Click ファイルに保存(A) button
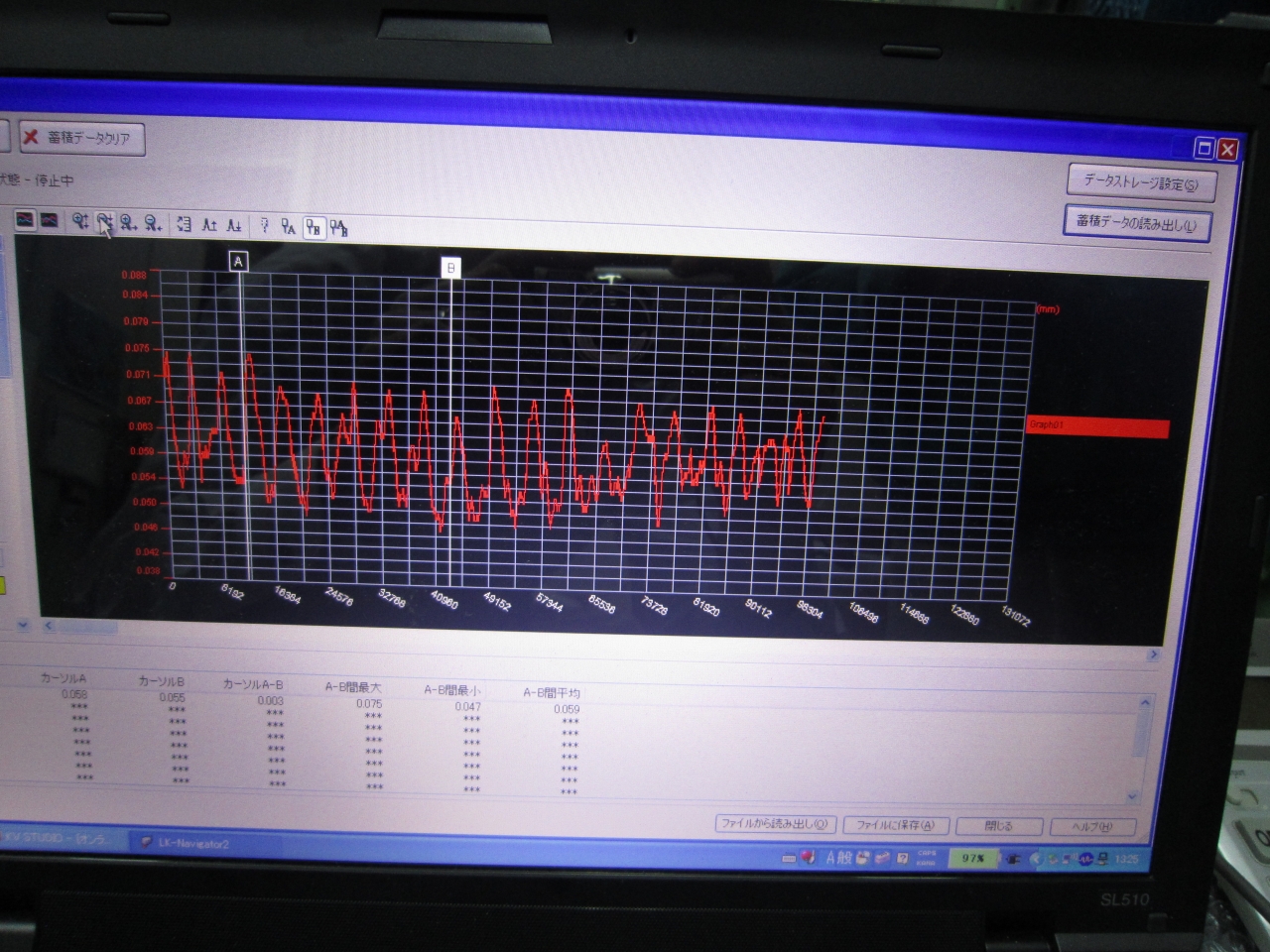The image size is (1270, 952). (x=896, y=825)
